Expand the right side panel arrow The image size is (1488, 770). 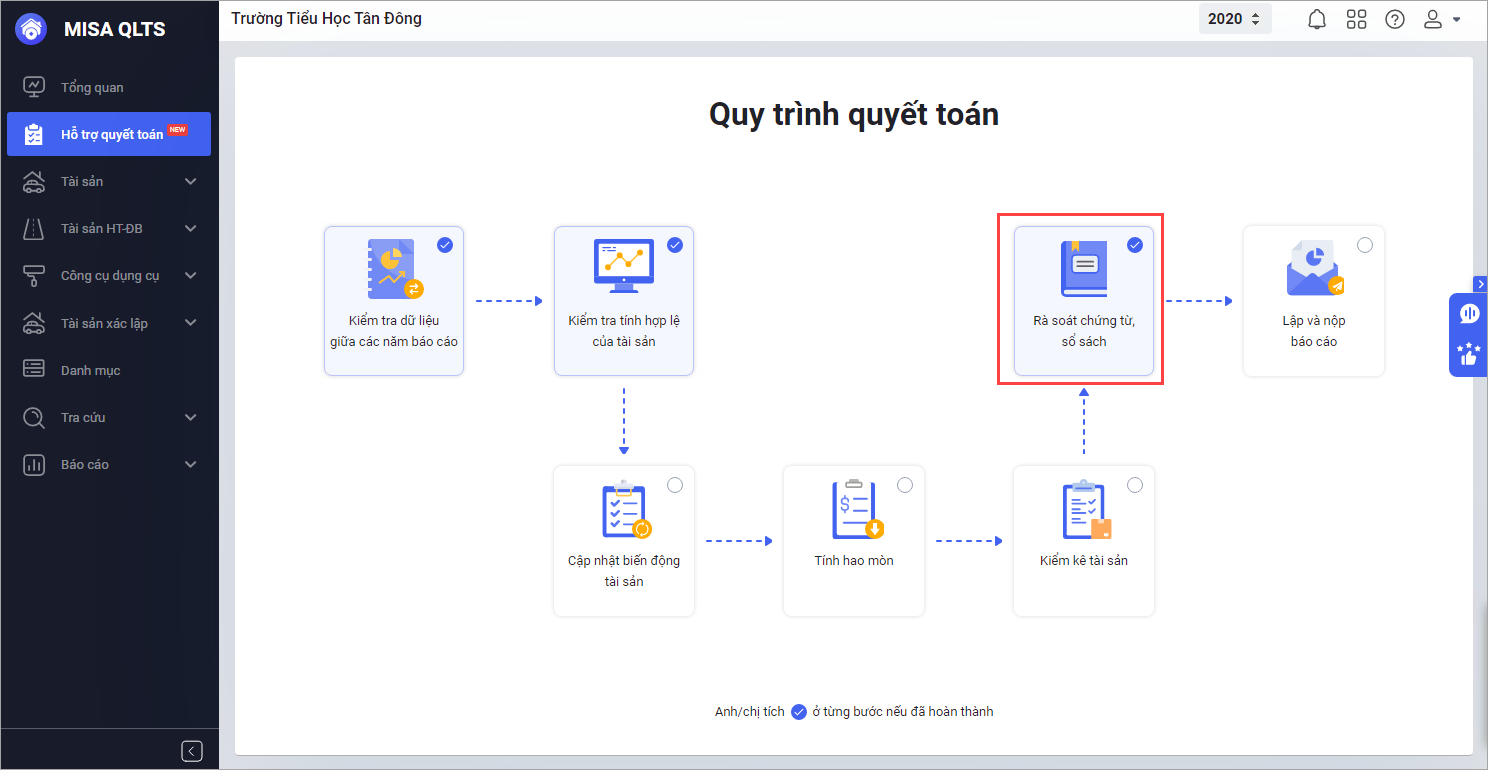tap(1481, 284)
